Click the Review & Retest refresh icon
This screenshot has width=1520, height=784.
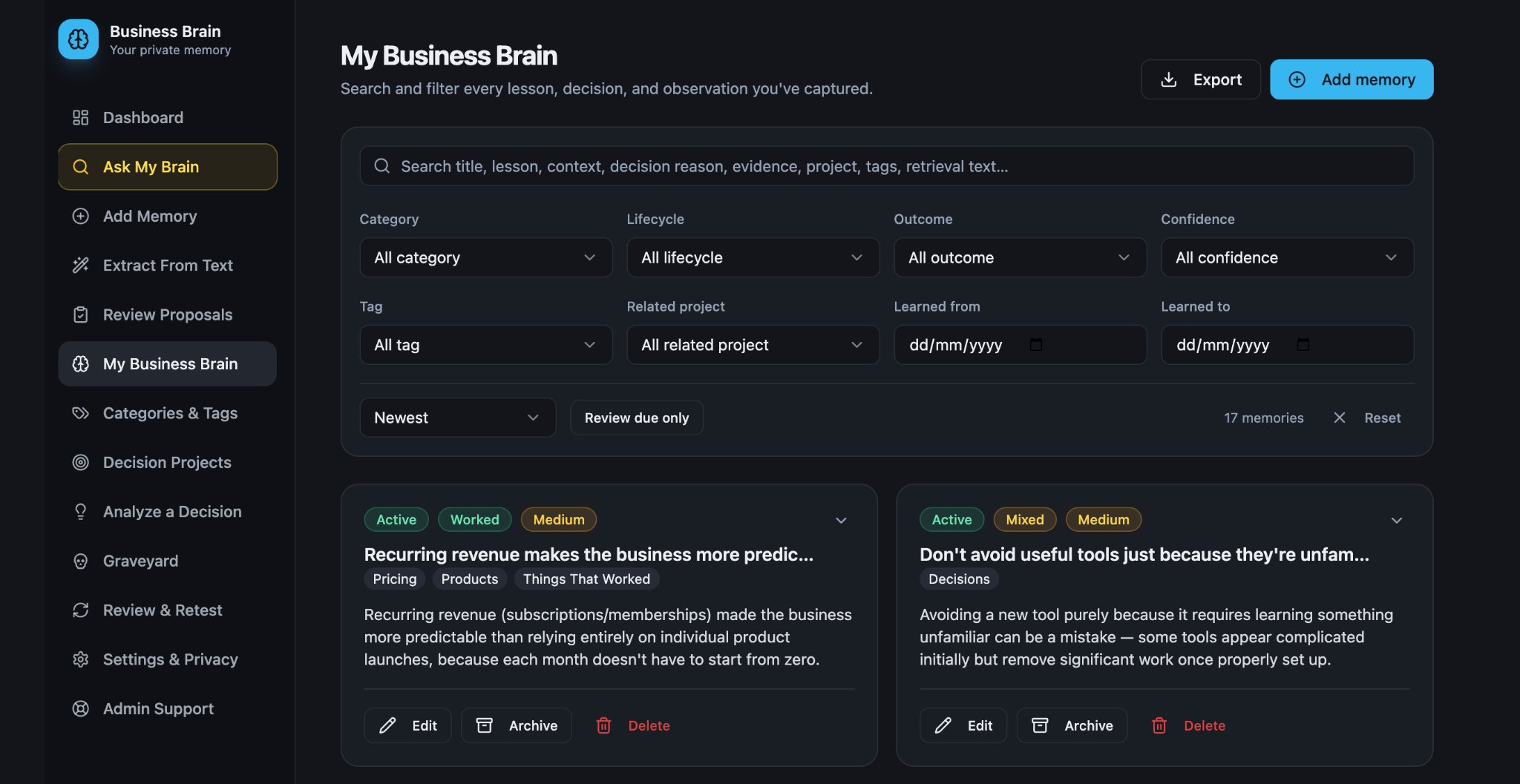[80, 610]
